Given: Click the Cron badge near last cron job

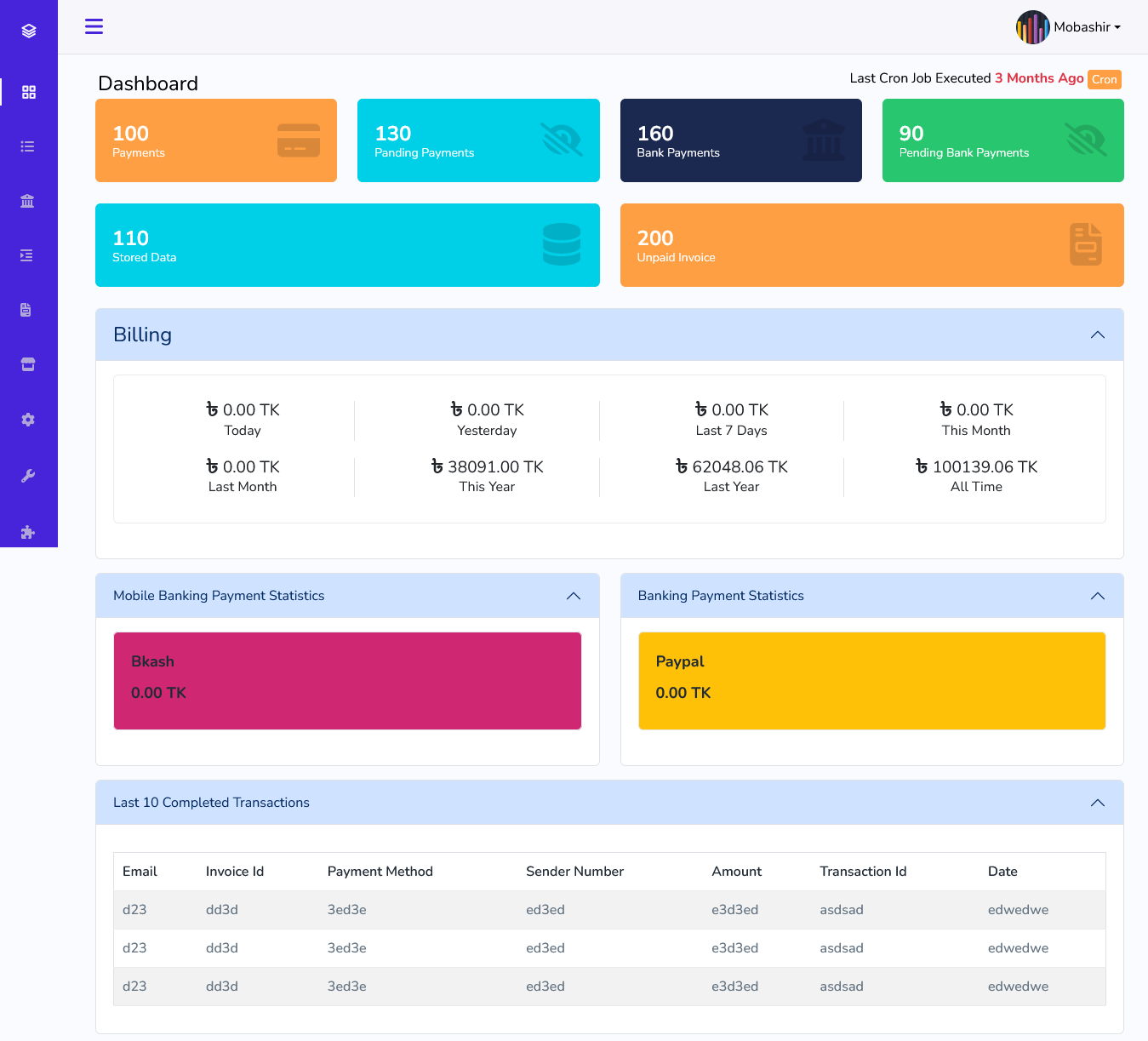Looking at the screenshot, I should click(x=1104, y=78).
